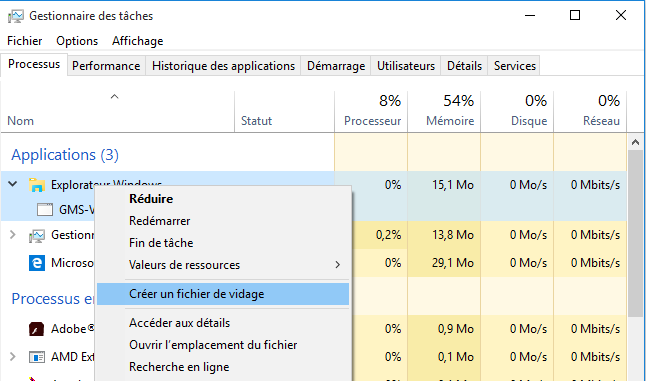Click the vertical scrollbar thumb
The image size is (646, 381).
pyautogui.click(x=635, y=234)
